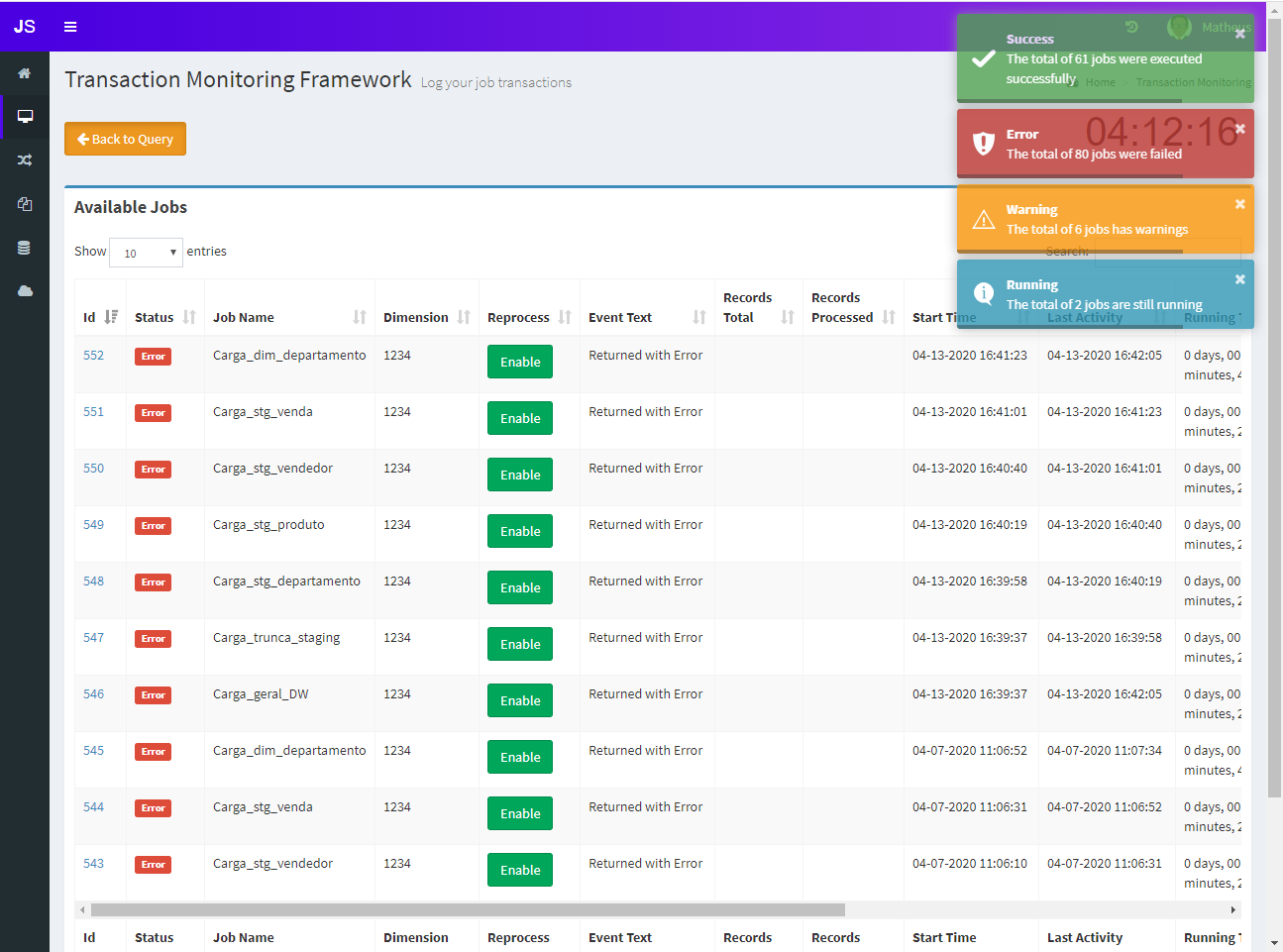Open job Id 545 link
Viewport: 1283px width, 952px height.
pyautogui.click(x=93, y=750)
